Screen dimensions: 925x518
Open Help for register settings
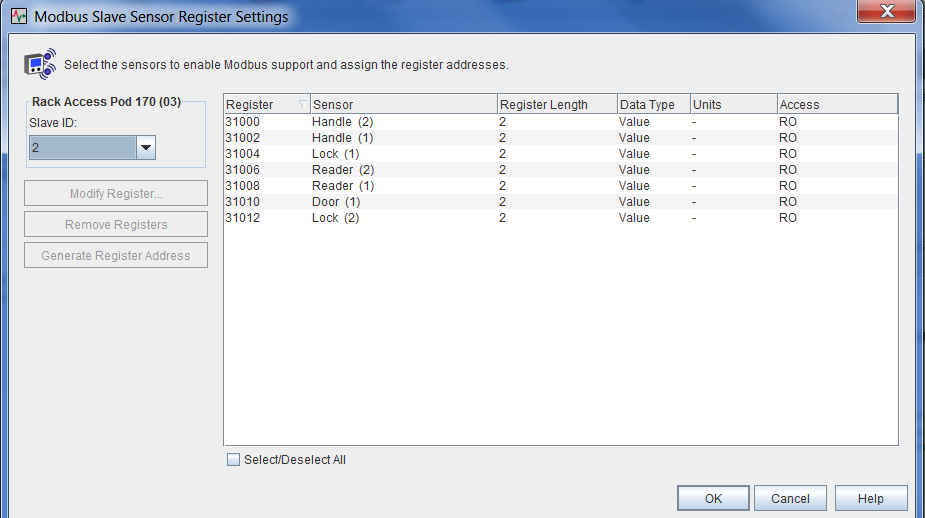871,499
